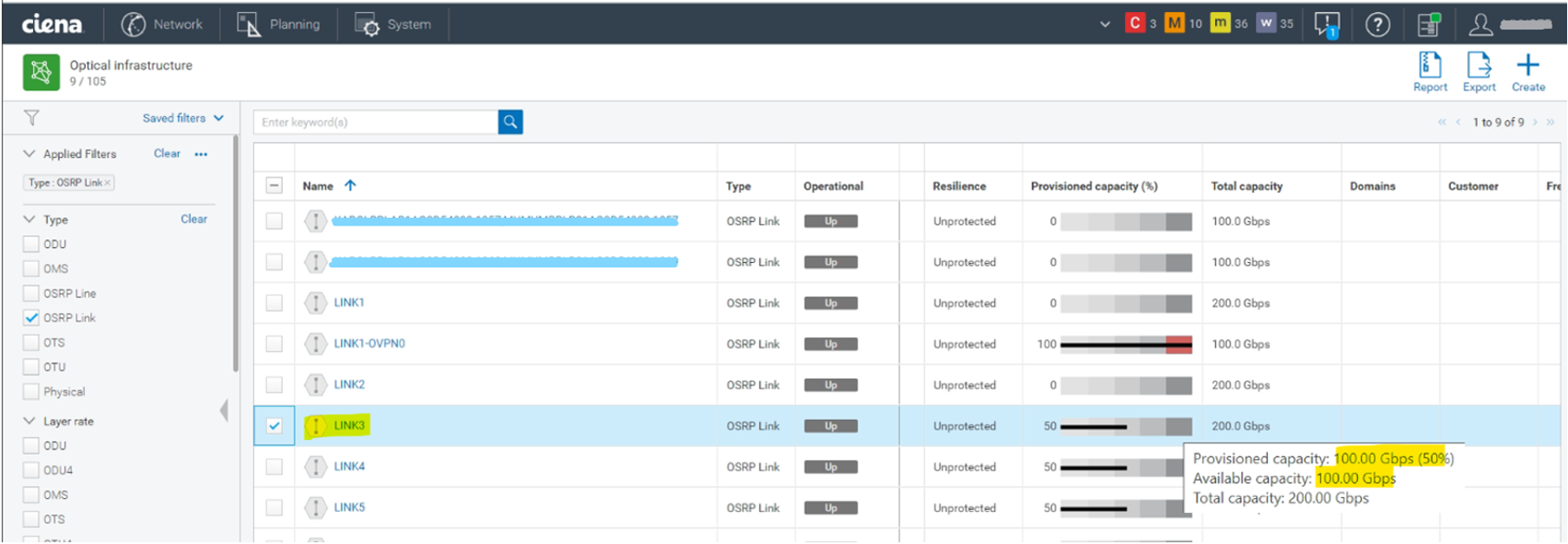Check the ODU type checkbox
Image resolution: width=1568 pixels, height=544 pixels.
[x=31, y=244]
